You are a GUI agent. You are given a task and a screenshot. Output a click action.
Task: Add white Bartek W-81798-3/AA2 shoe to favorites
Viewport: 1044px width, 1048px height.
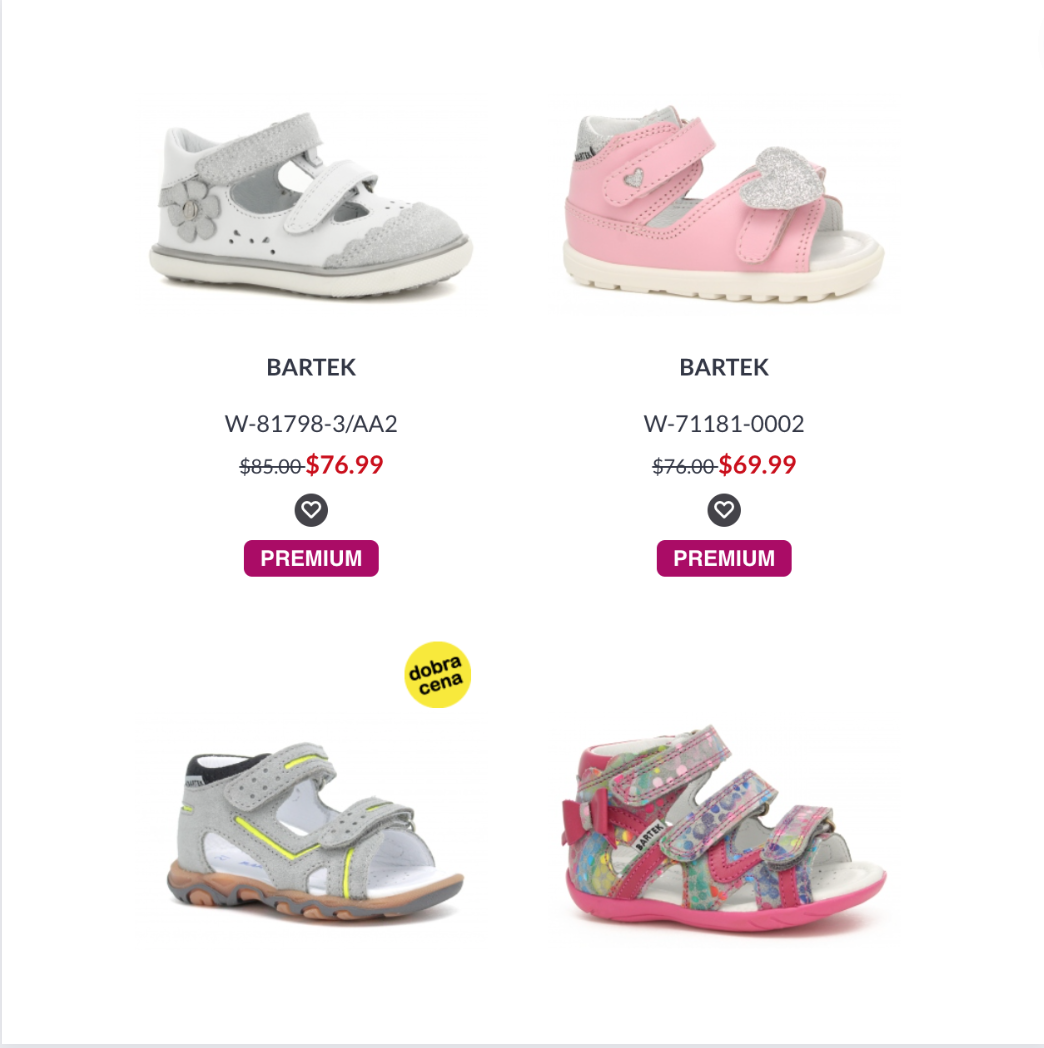click(311, 510)
